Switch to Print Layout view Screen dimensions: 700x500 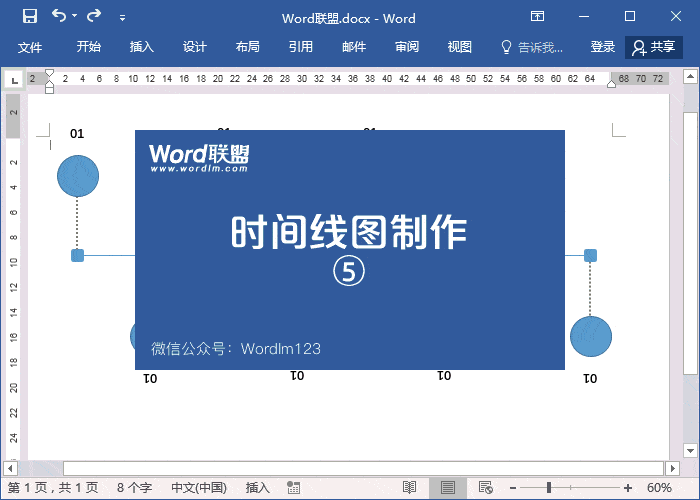[447, 488]
